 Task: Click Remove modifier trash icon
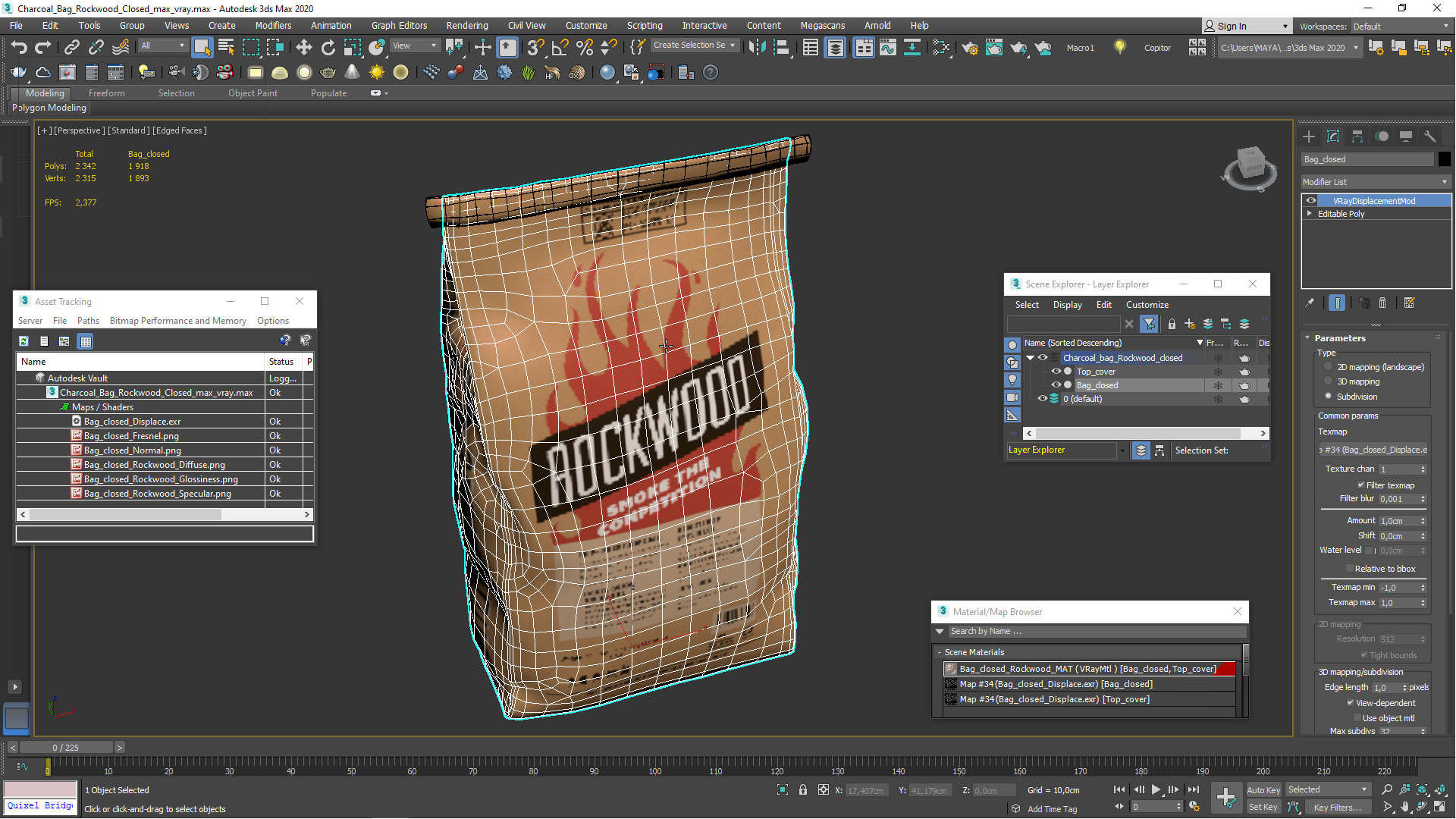(x=1382, y=303)
